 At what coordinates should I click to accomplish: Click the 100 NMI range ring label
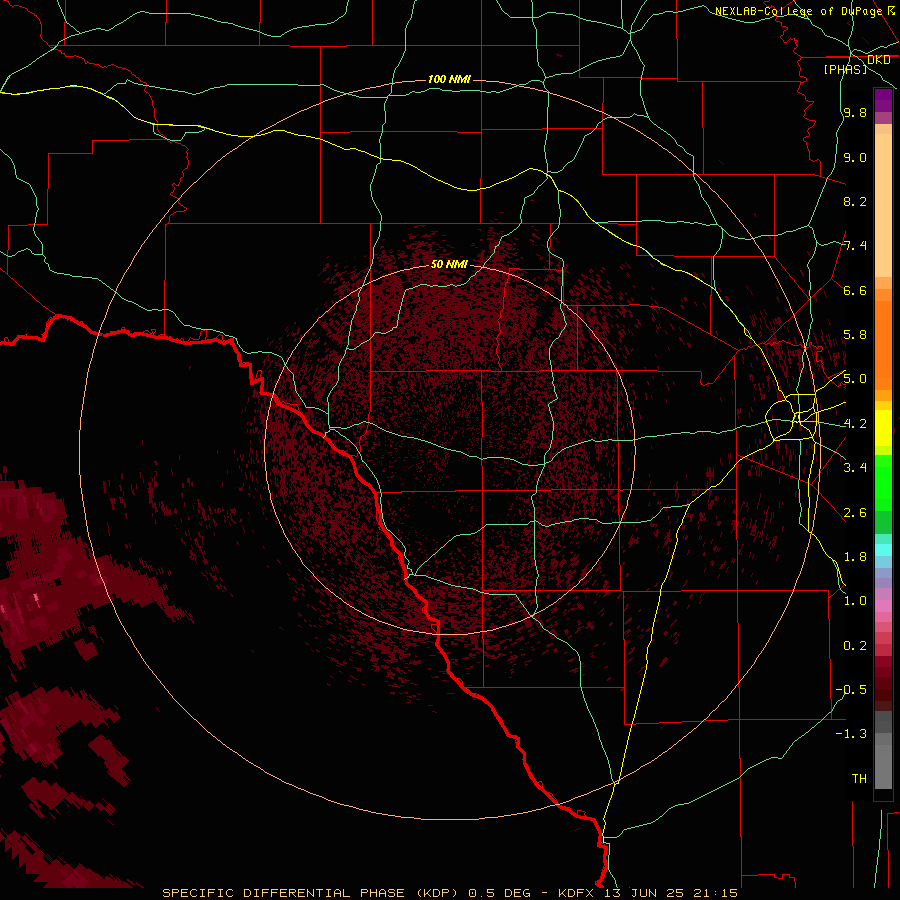click(449, 79)
